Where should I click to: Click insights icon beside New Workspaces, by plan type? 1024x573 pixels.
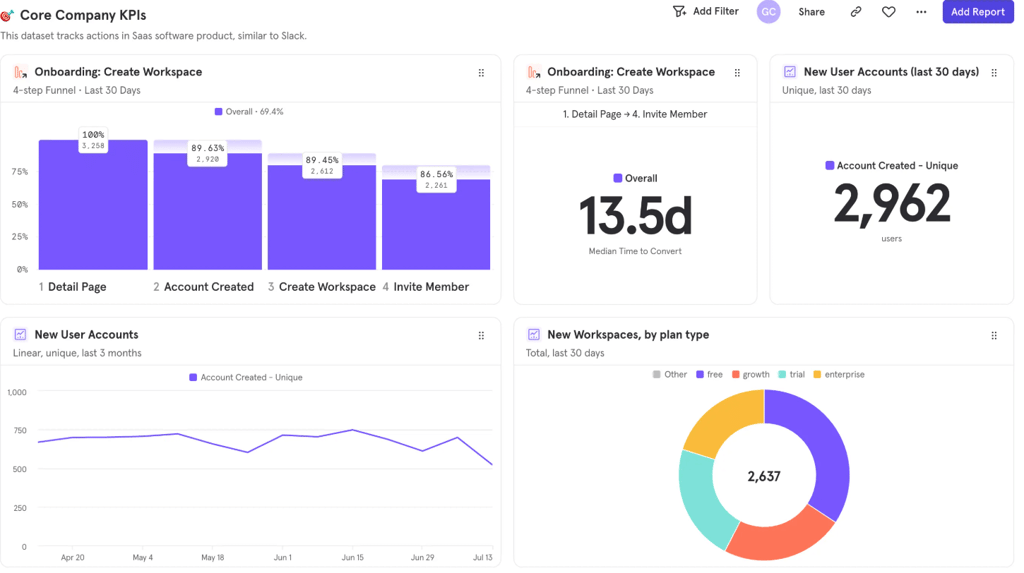pos(534,335)
